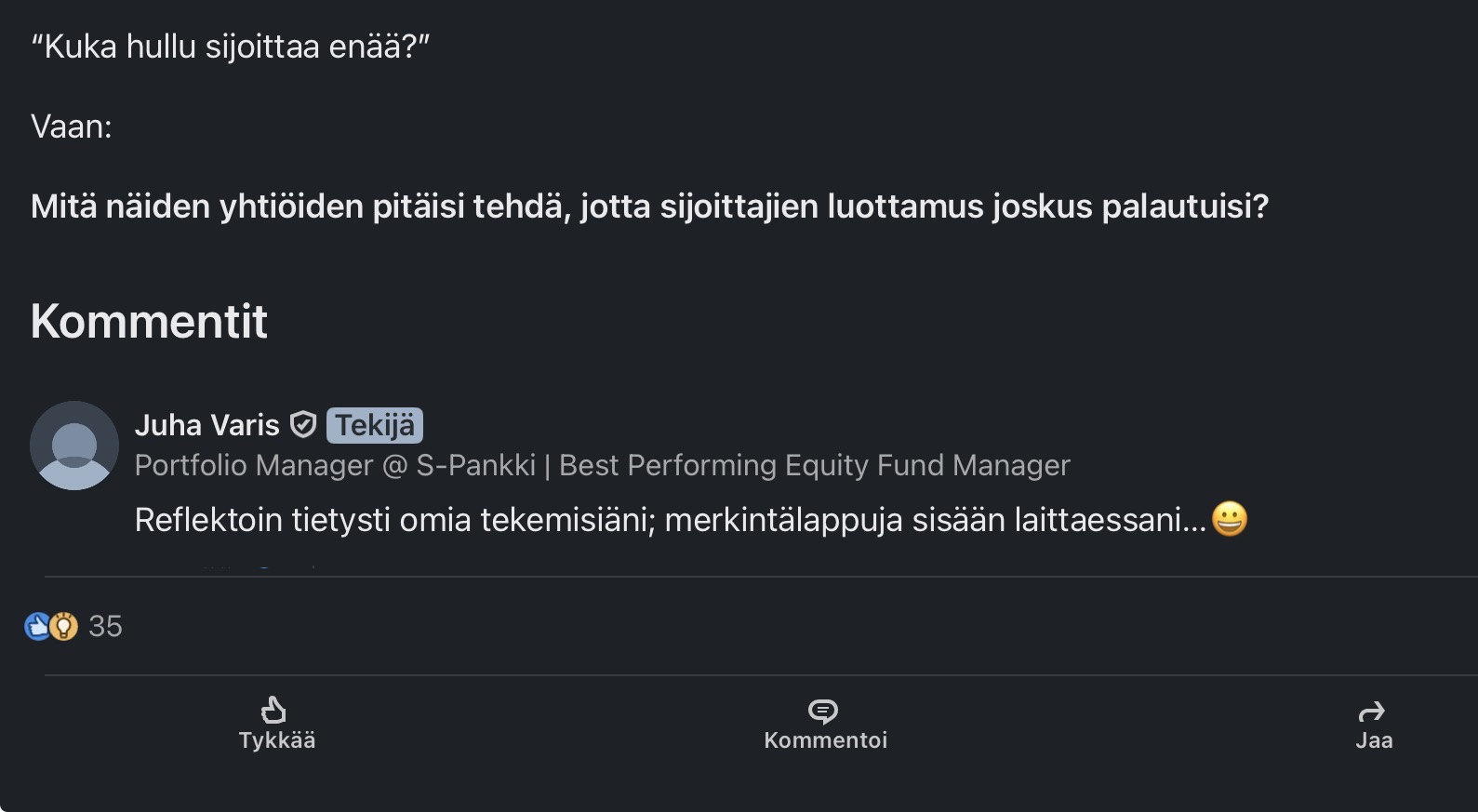Click the "Vaan:" line in the post
1478x812 pixels.
pos(72,126)
